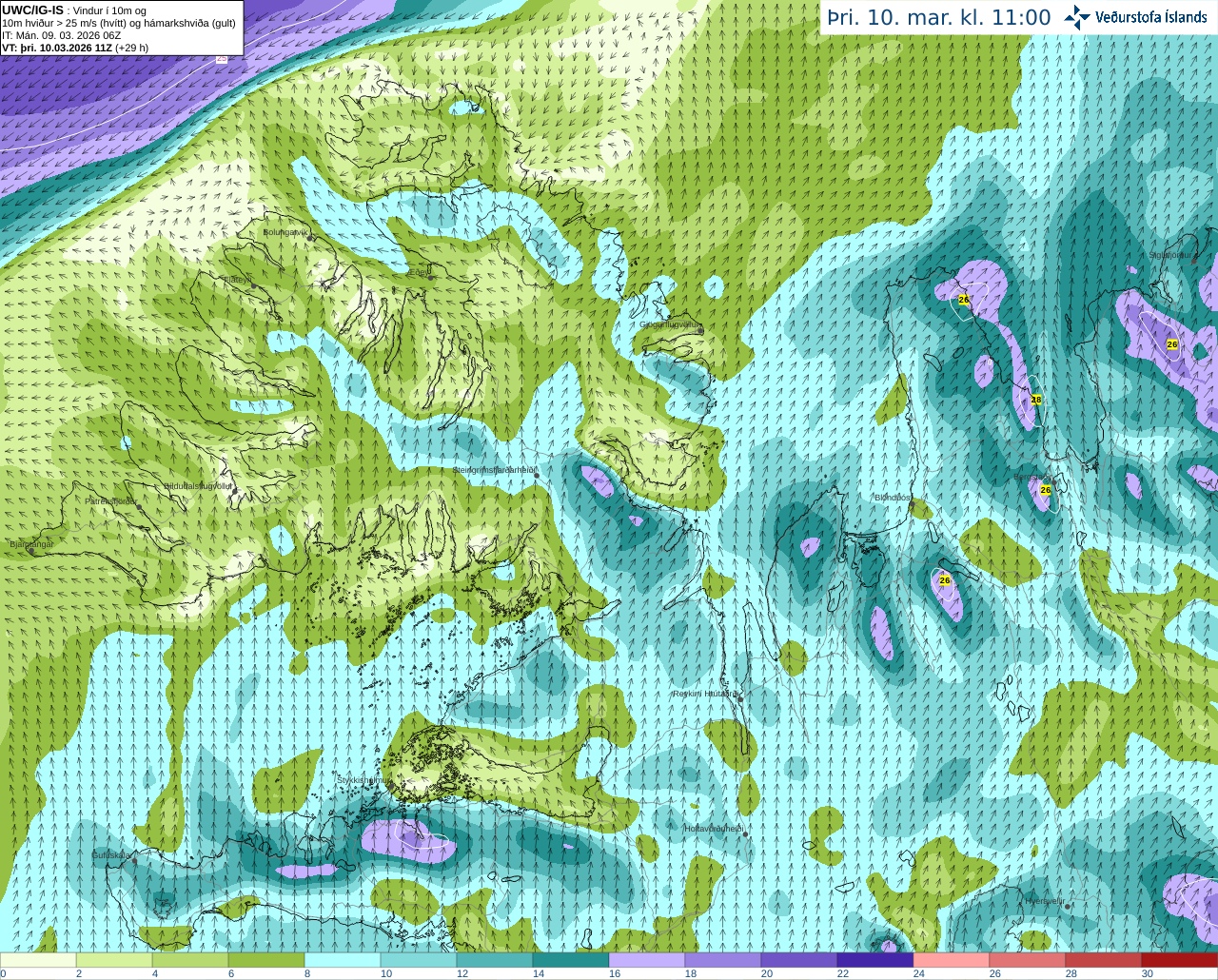Screen dimensions: 1218x980
Task: Select the 18–20 m/s purple legend swatch
Action: [723, 960]
